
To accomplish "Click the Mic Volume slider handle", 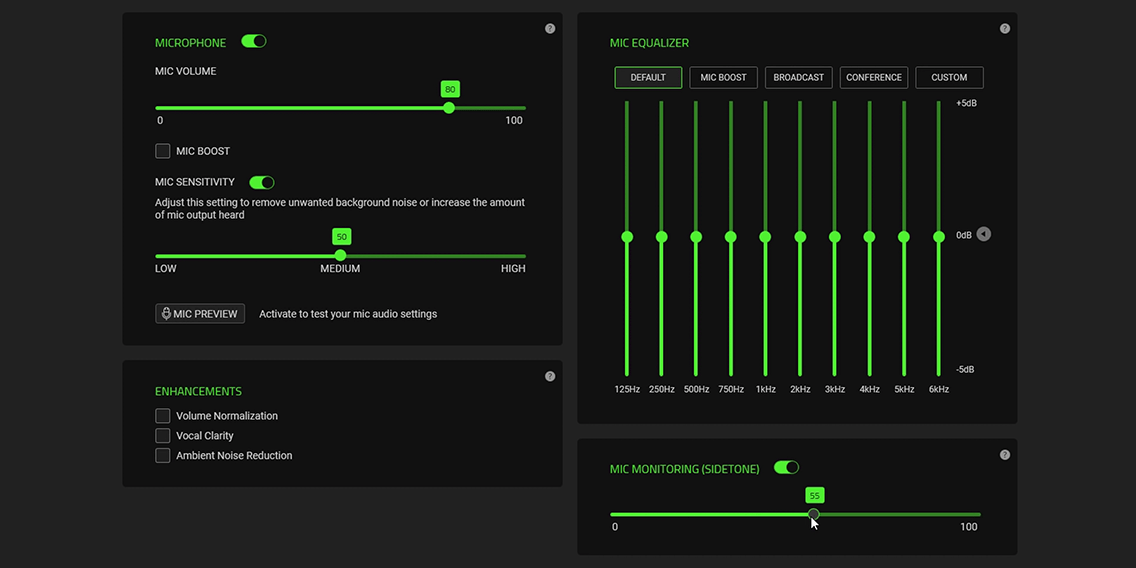I will [x=449, y=108].
